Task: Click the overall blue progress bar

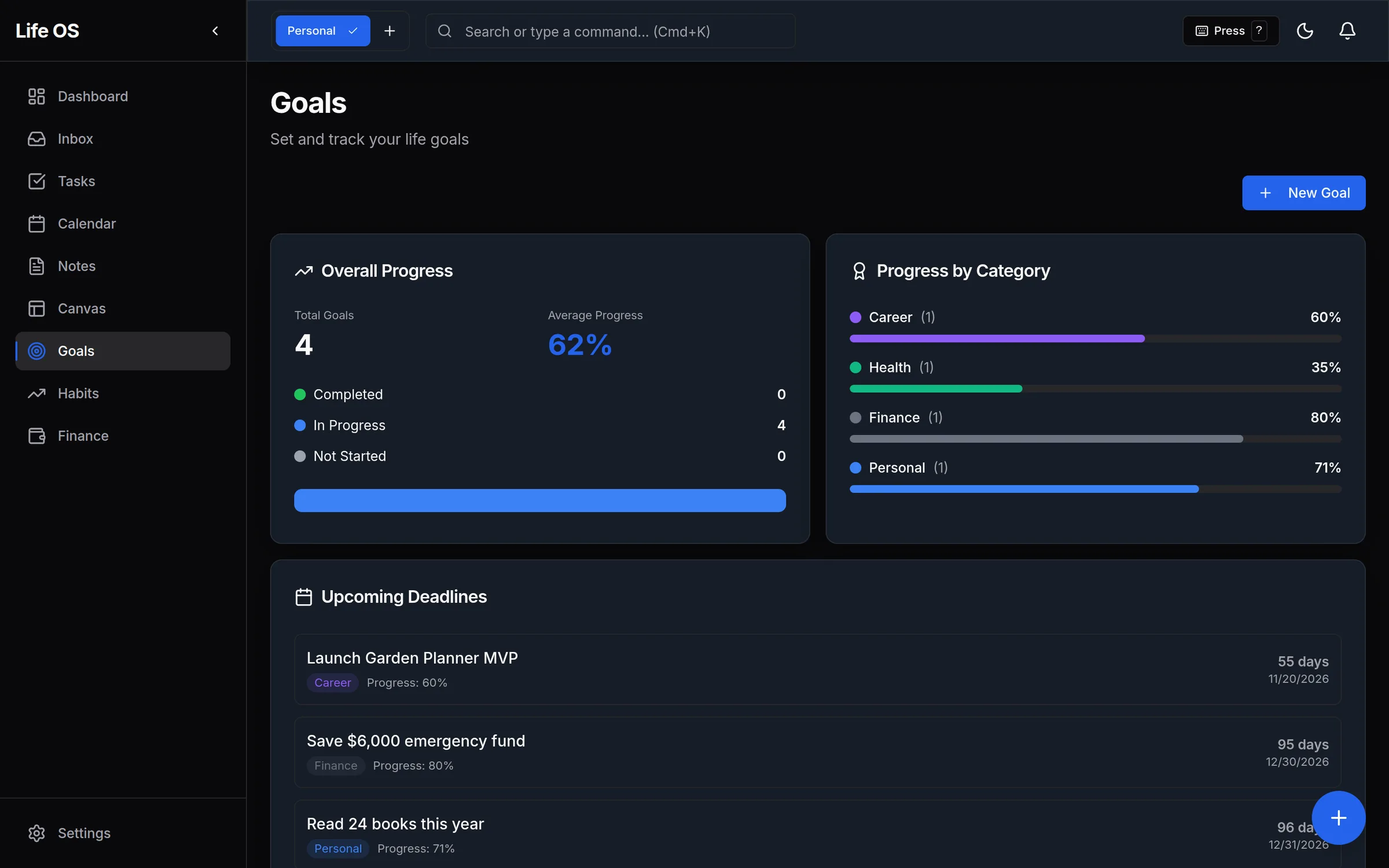Action: coord(539,501)
